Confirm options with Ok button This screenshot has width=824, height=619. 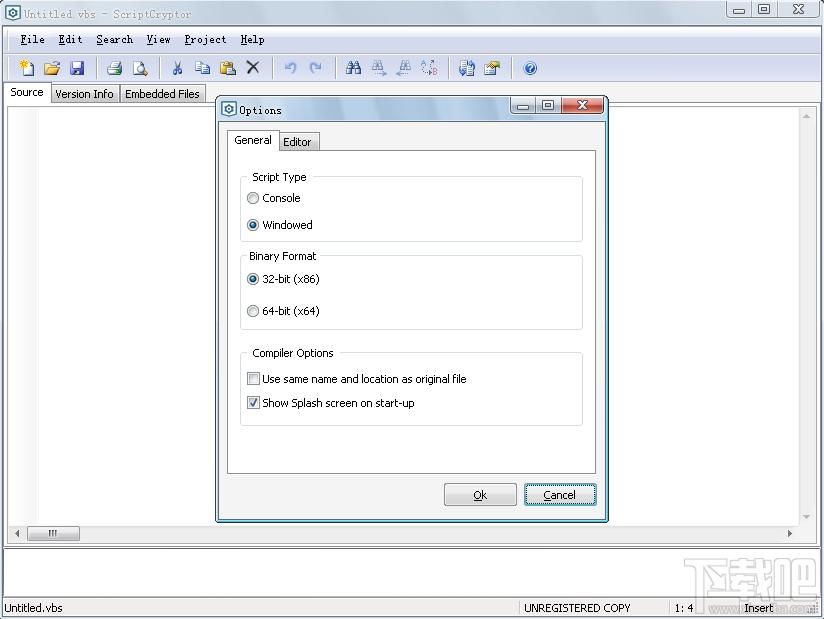pos(480,495)
